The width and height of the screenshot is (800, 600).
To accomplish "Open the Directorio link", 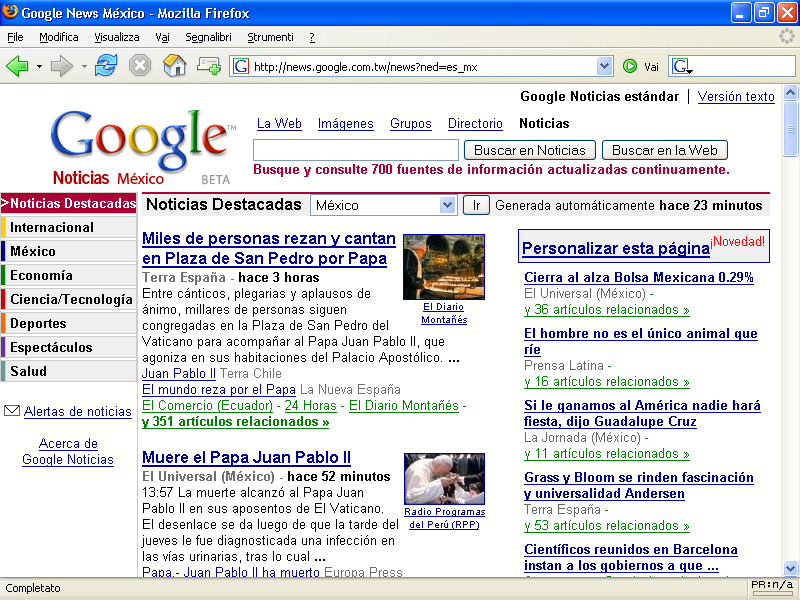I will click(x=475, y=123).
